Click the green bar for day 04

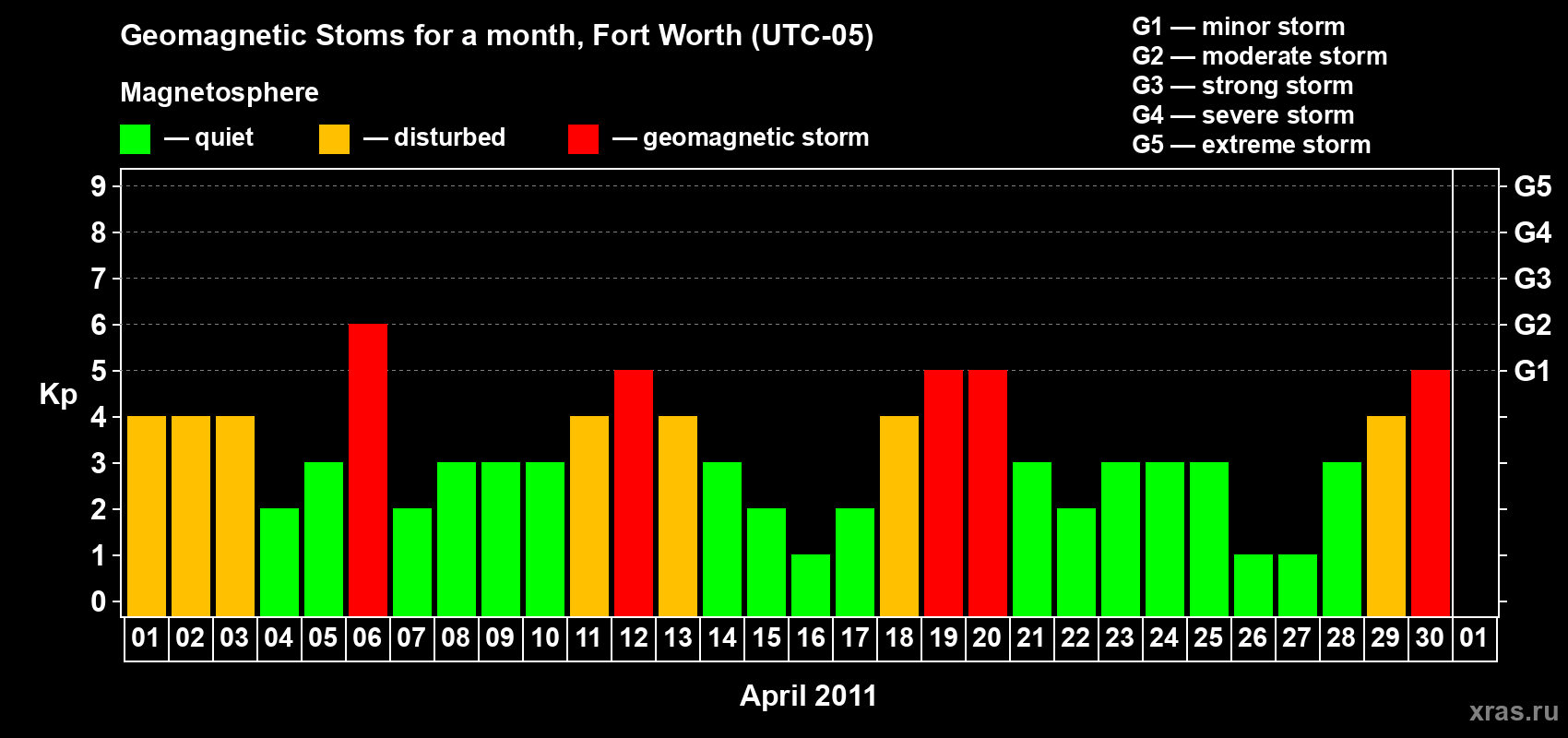coord(279,562)
